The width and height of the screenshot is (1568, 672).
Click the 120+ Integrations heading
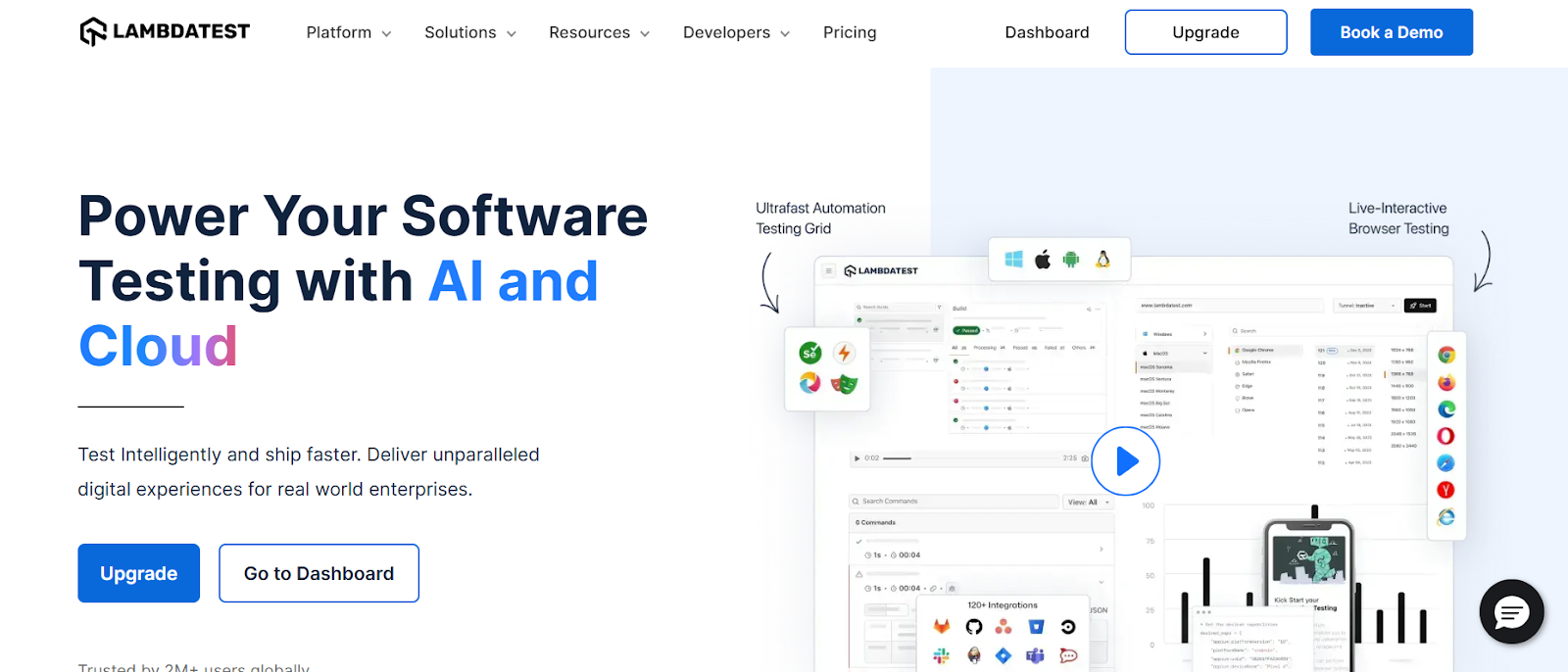(1003, 605)
